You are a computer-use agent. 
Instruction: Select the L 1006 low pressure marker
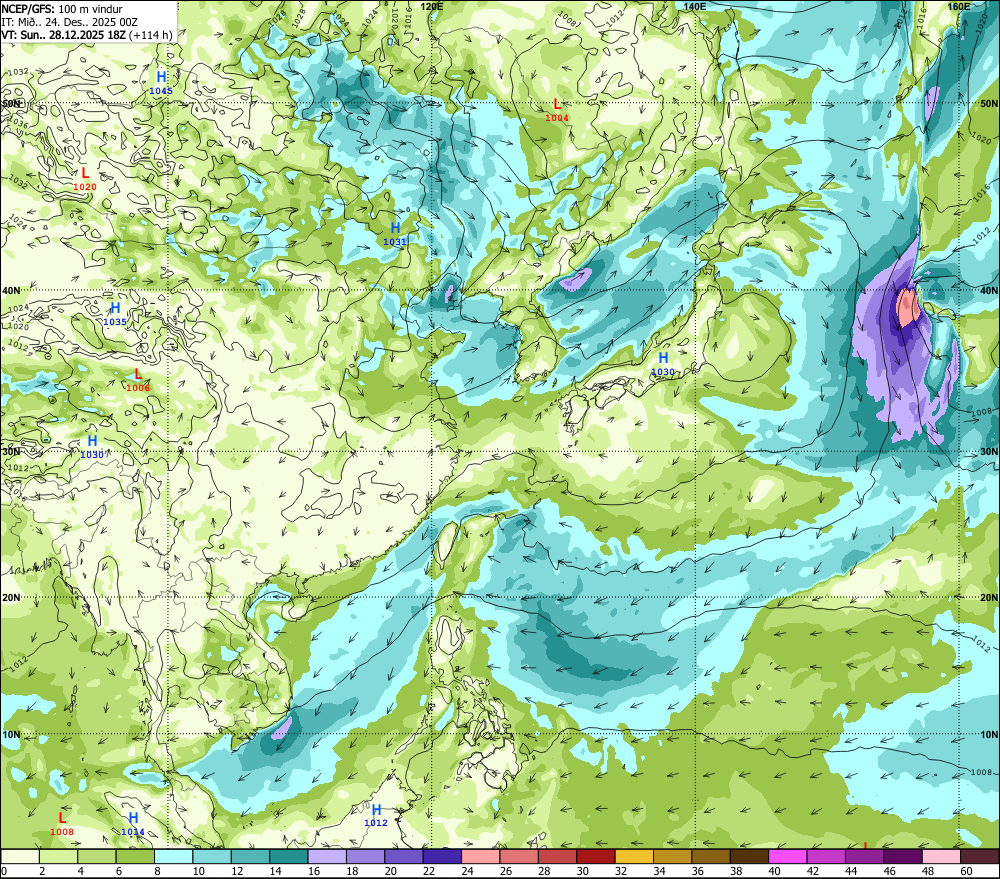tap(138, 380)
